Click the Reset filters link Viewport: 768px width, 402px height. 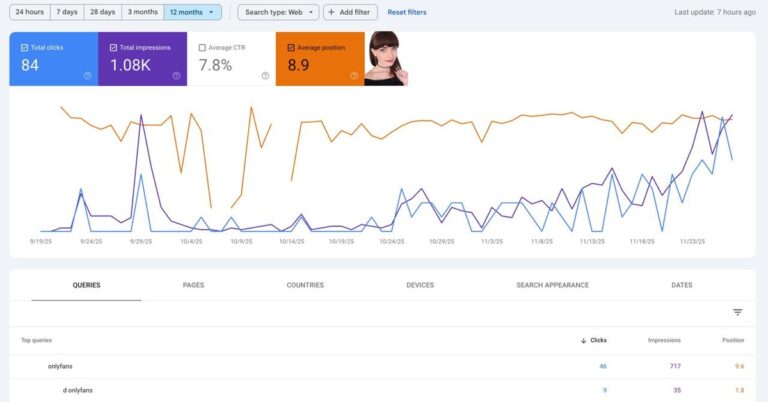[x=406, y=12]
